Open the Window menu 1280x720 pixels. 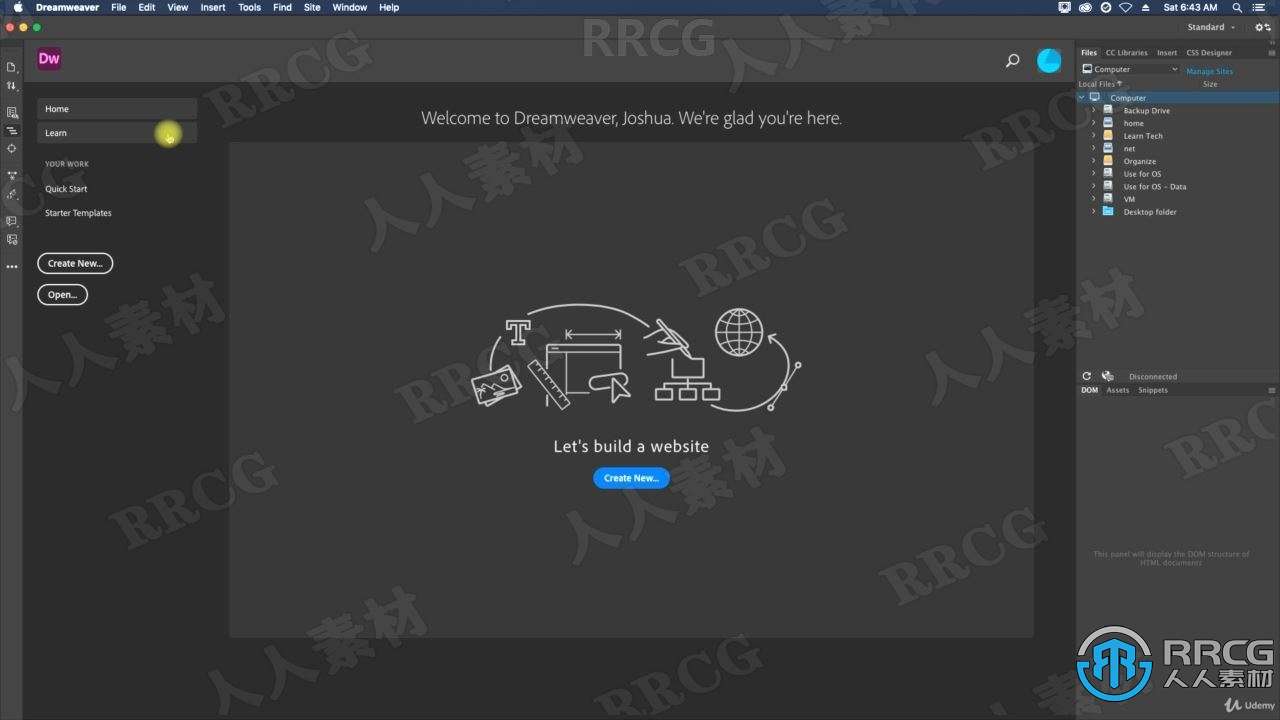[x=349, y=7]
